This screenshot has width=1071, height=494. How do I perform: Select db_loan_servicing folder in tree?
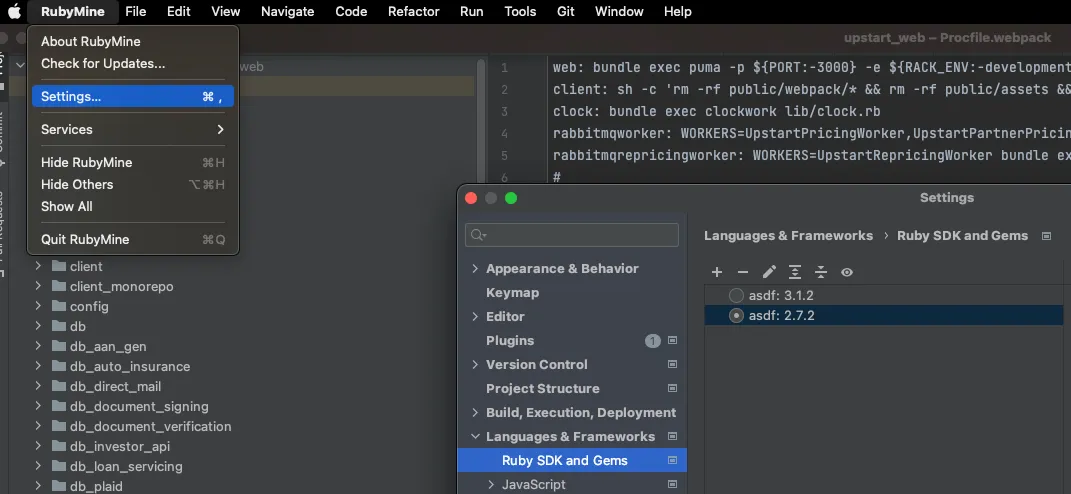click(x=126, y=467)
